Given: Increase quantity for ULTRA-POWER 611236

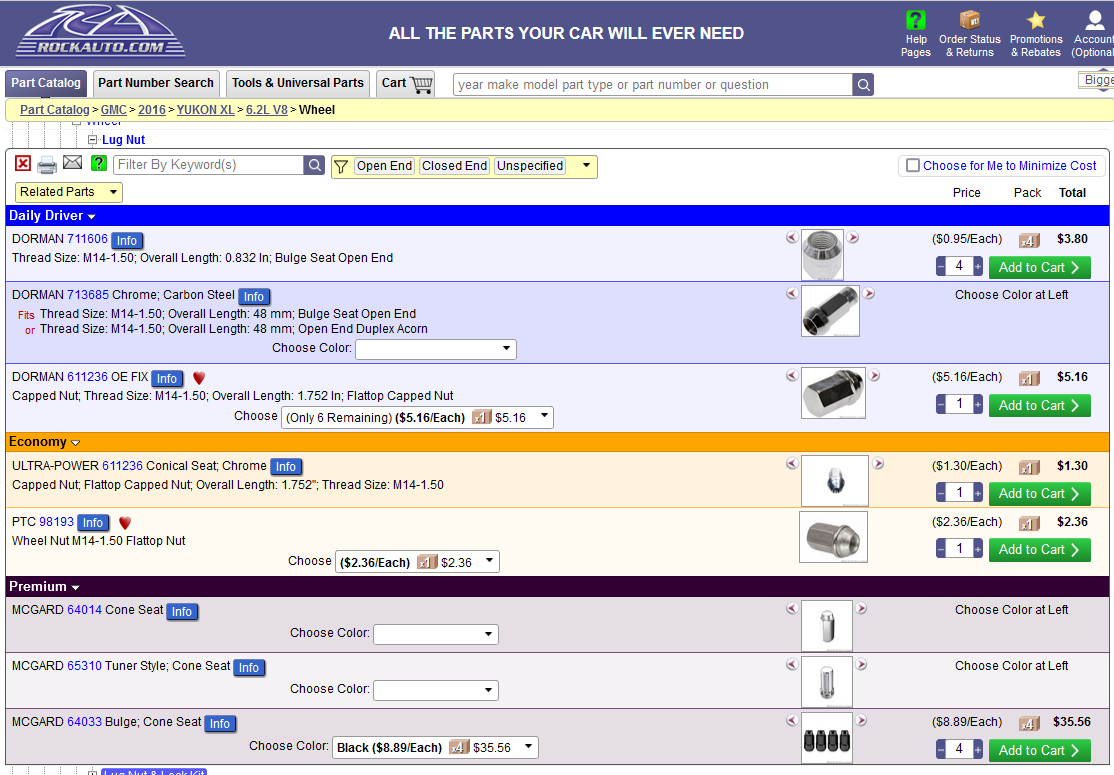Looking at the screenshot, I should pyautogui.click(x=978, y=493).
